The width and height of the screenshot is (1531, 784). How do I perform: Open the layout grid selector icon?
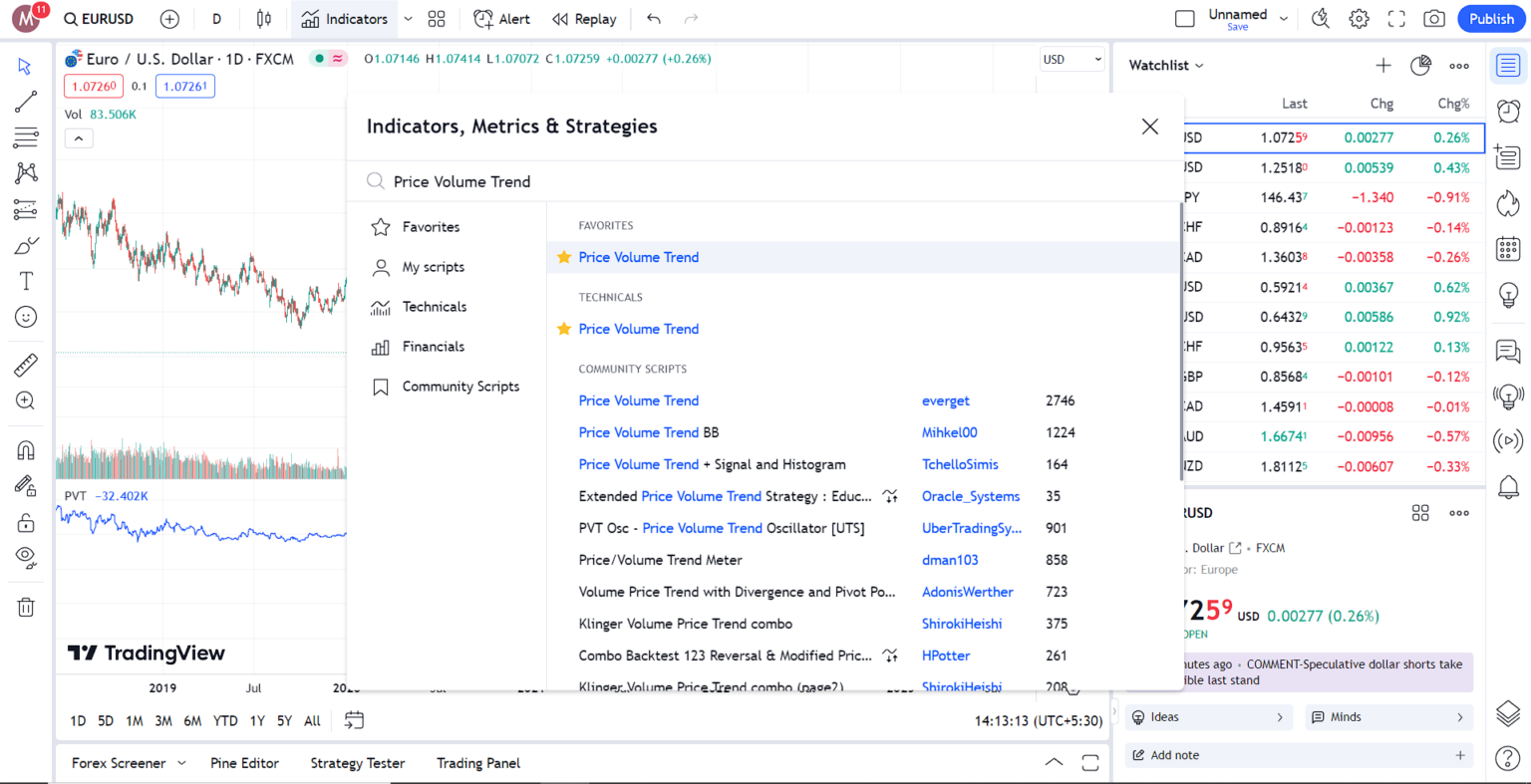[x=437, y=19]
